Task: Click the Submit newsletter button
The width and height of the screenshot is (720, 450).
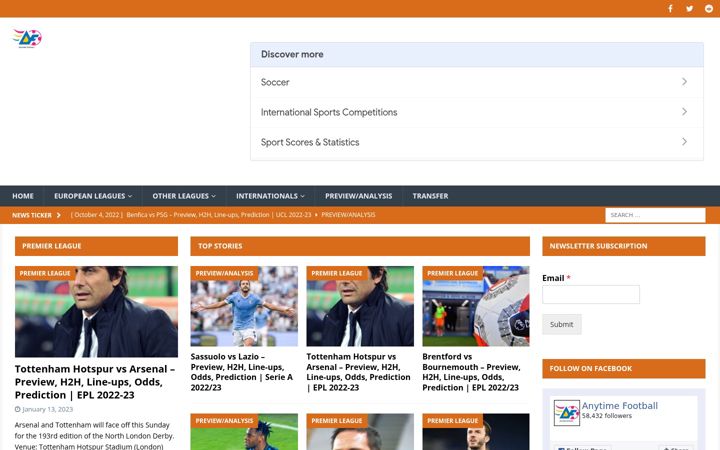Action: [x=562, y=324]
